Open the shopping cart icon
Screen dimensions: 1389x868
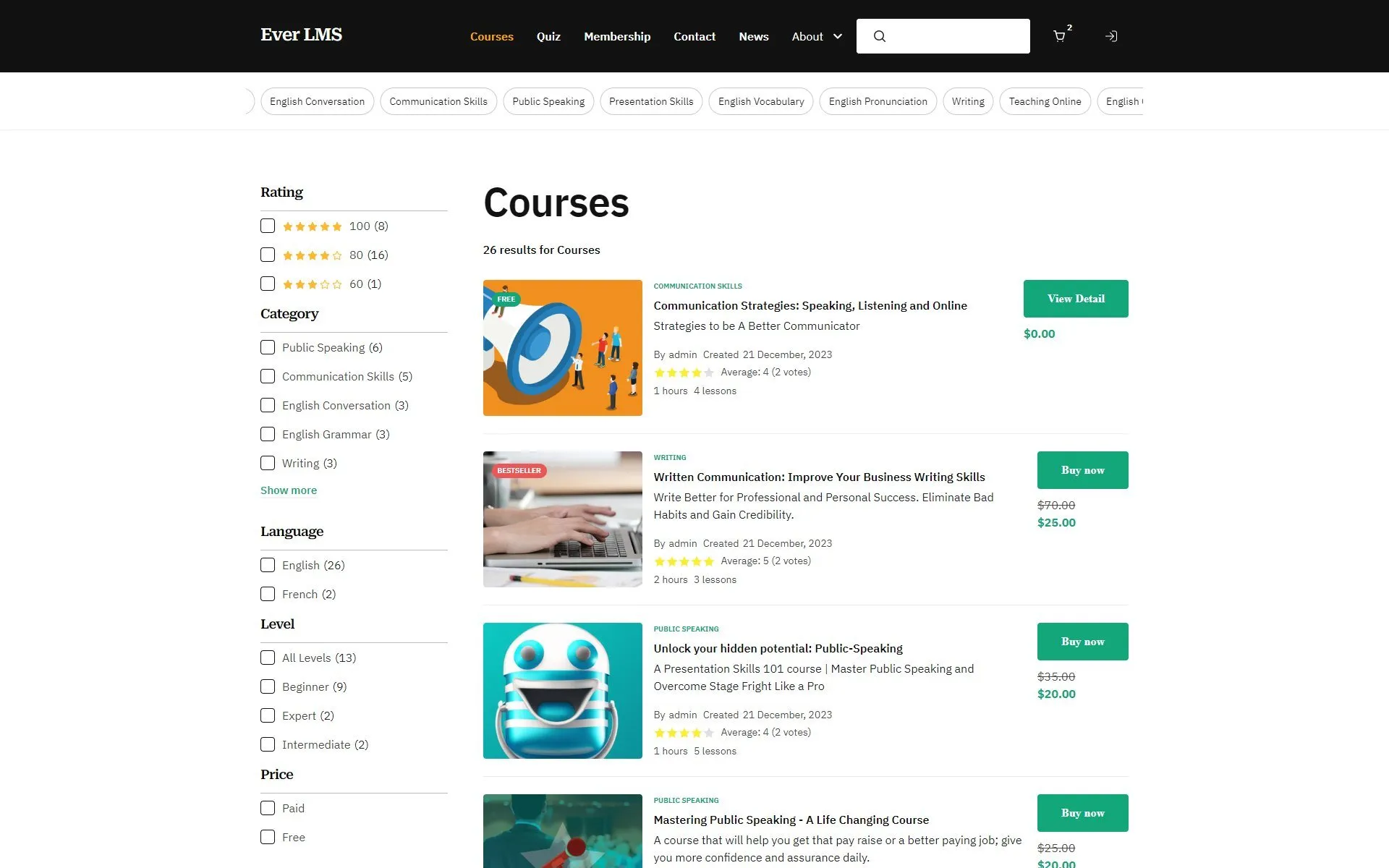pos(1059,36)
